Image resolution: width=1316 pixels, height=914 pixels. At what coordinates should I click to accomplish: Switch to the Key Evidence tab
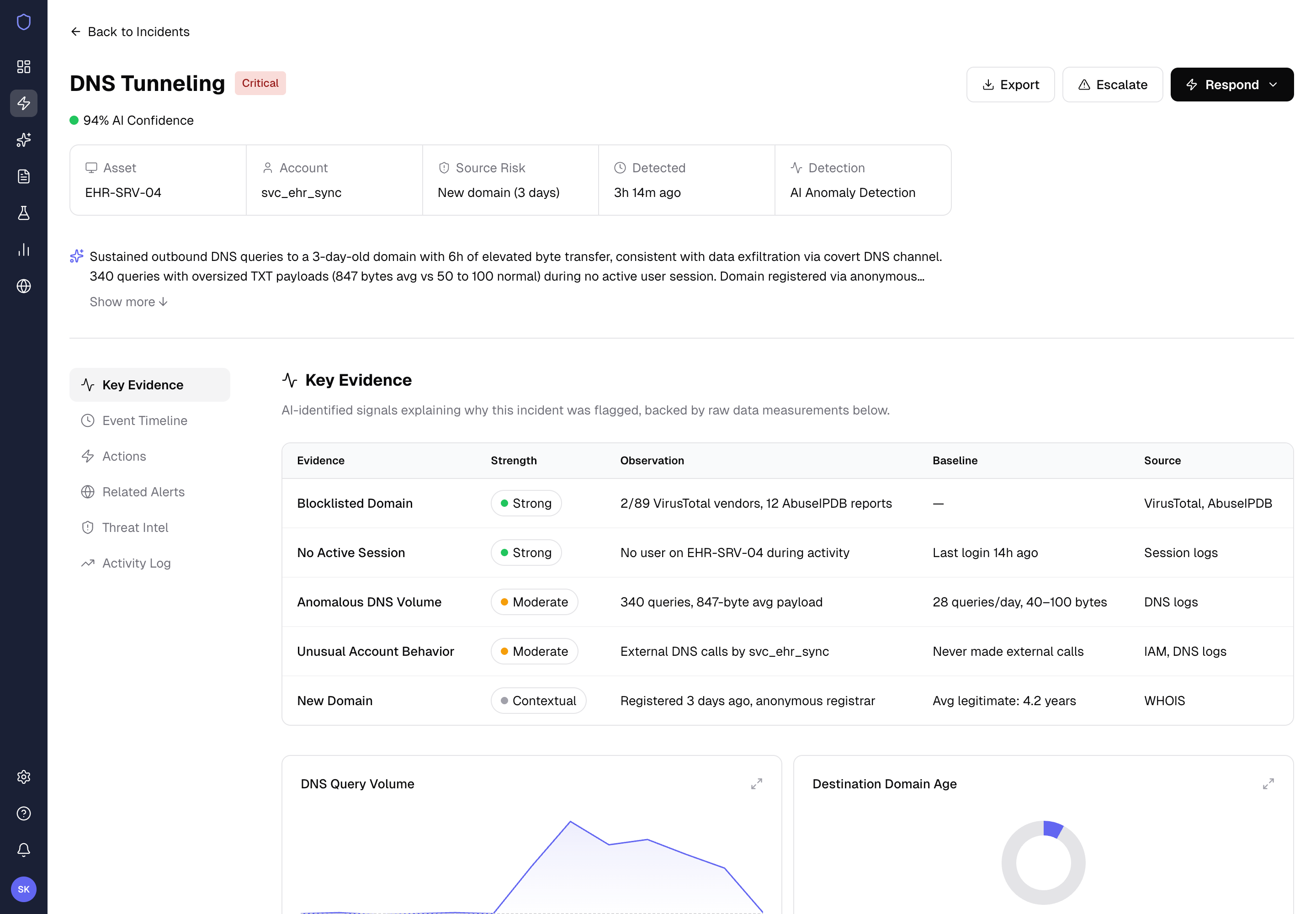point(149,385)
